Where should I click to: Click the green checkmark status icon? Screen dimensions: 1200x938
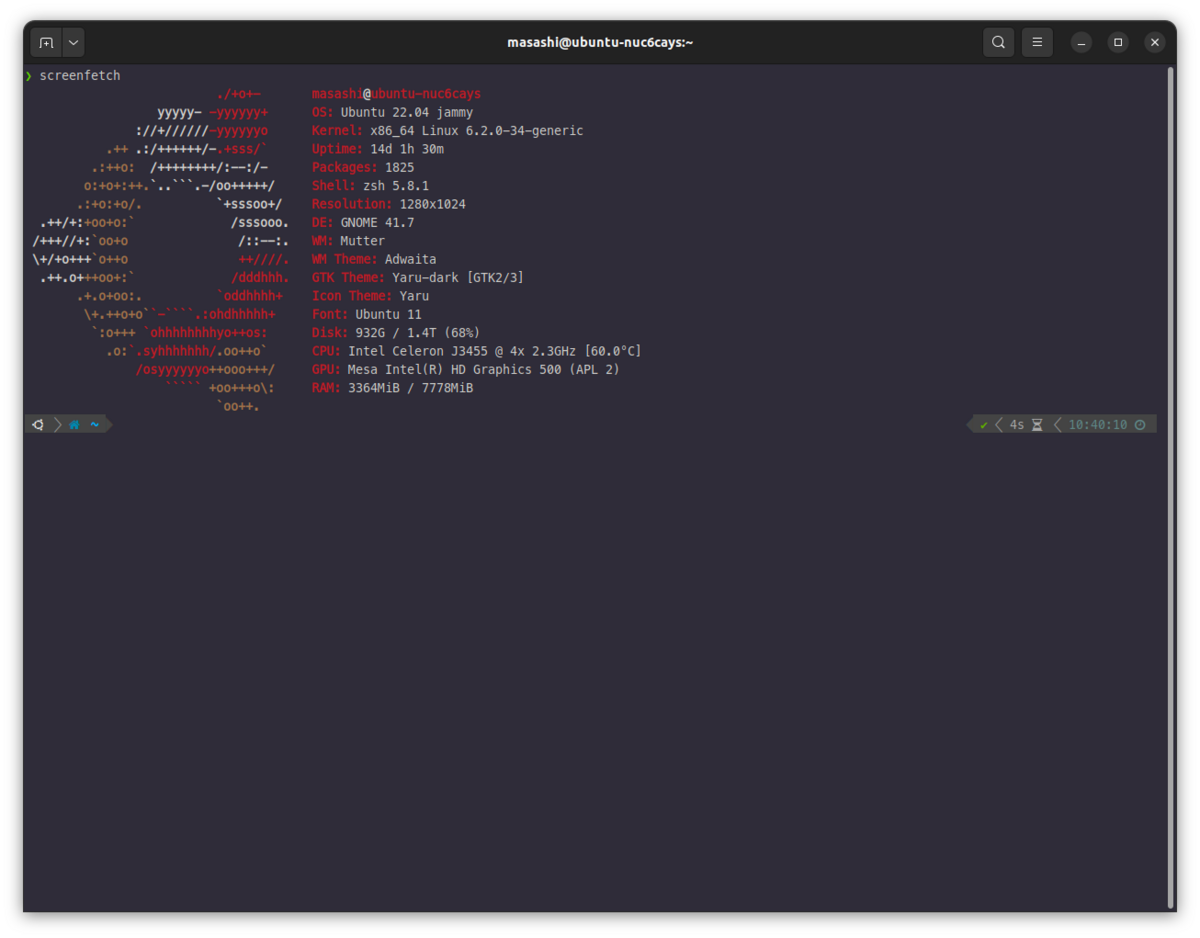(x=984, y=425)
